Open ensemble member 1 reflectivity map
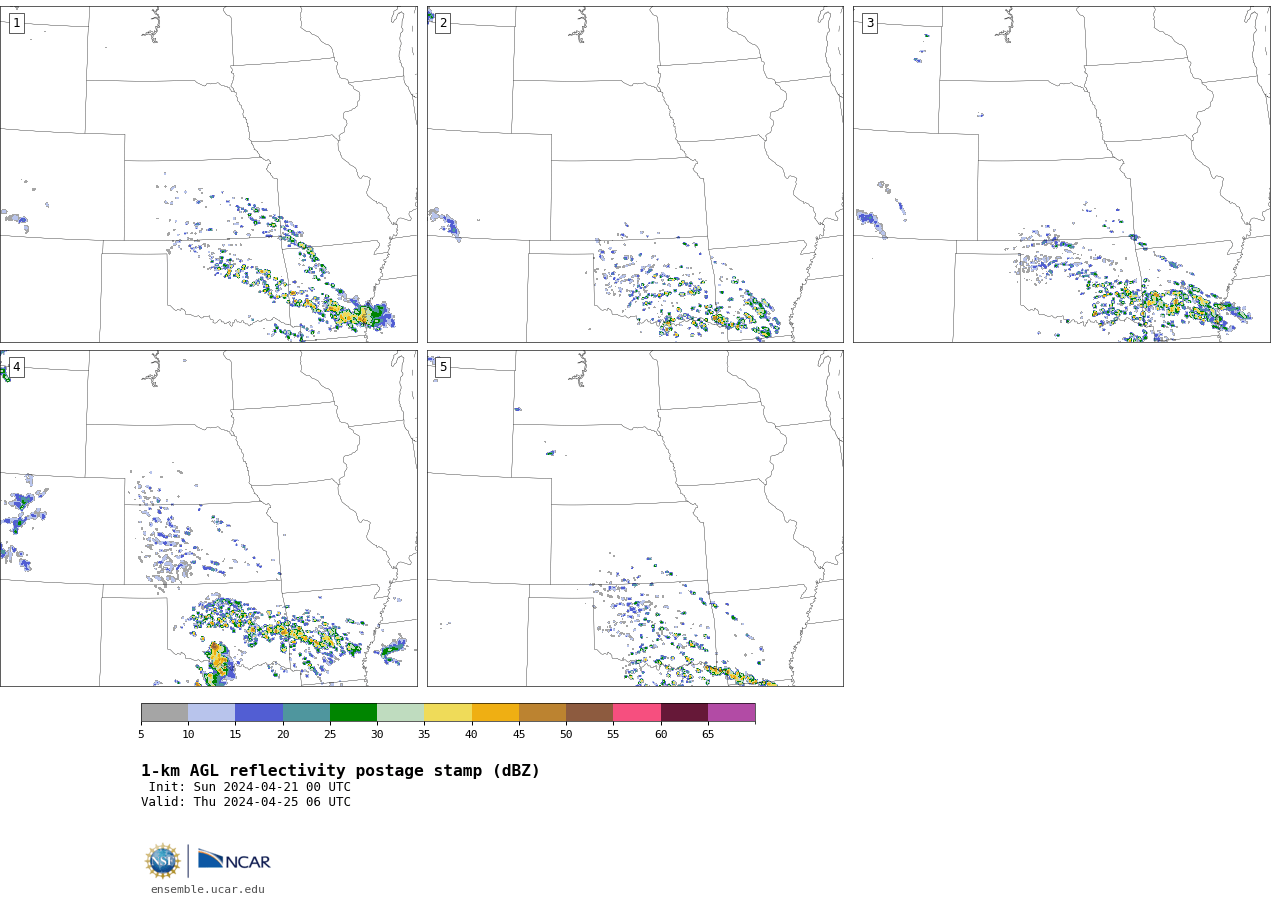This screenshot has width=1280, height=901. click(209, 174)
